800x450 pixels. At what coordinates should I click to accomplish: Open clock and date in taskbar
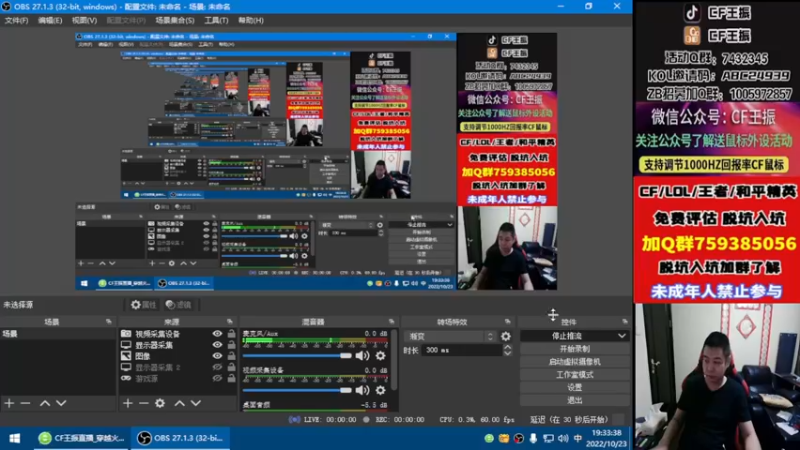pos(607,438)
